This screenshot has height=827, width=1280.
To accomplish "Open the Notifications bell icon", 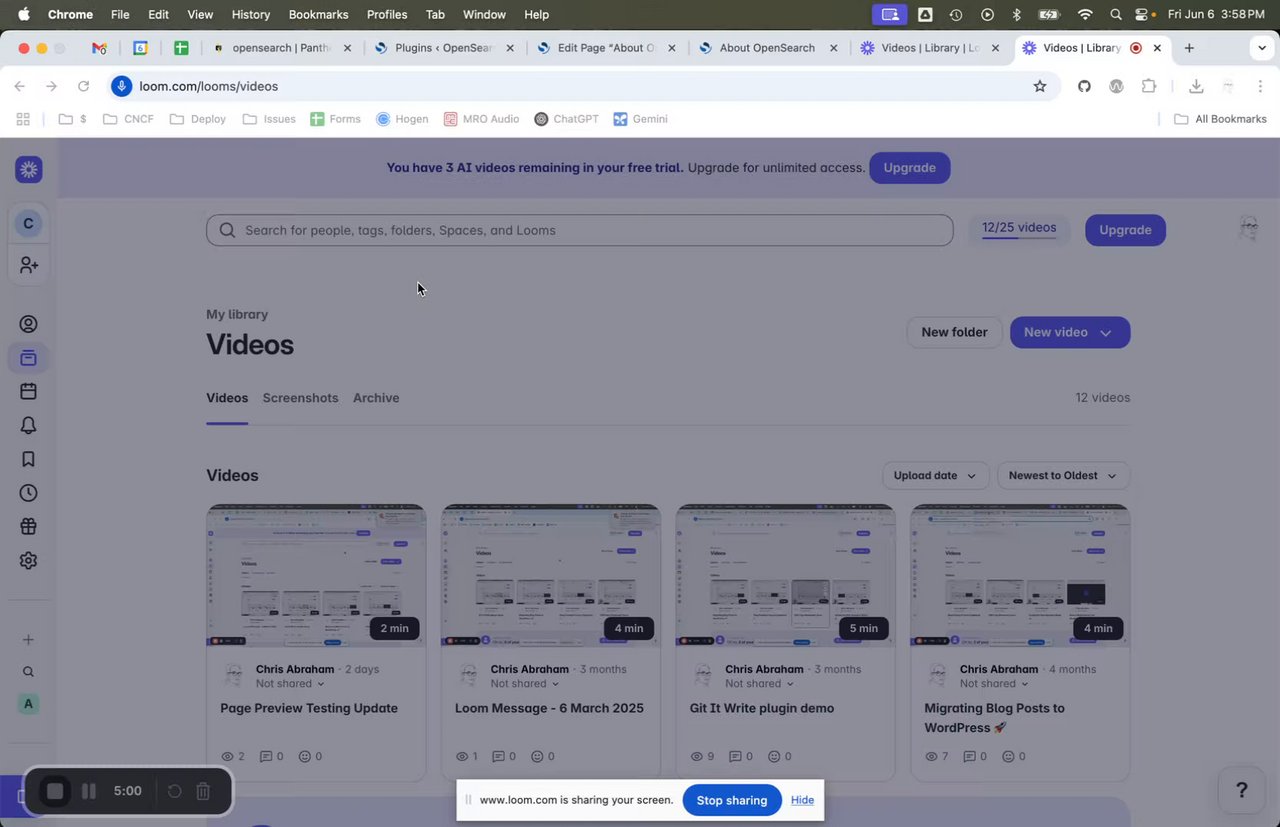I will click(28, 425).
